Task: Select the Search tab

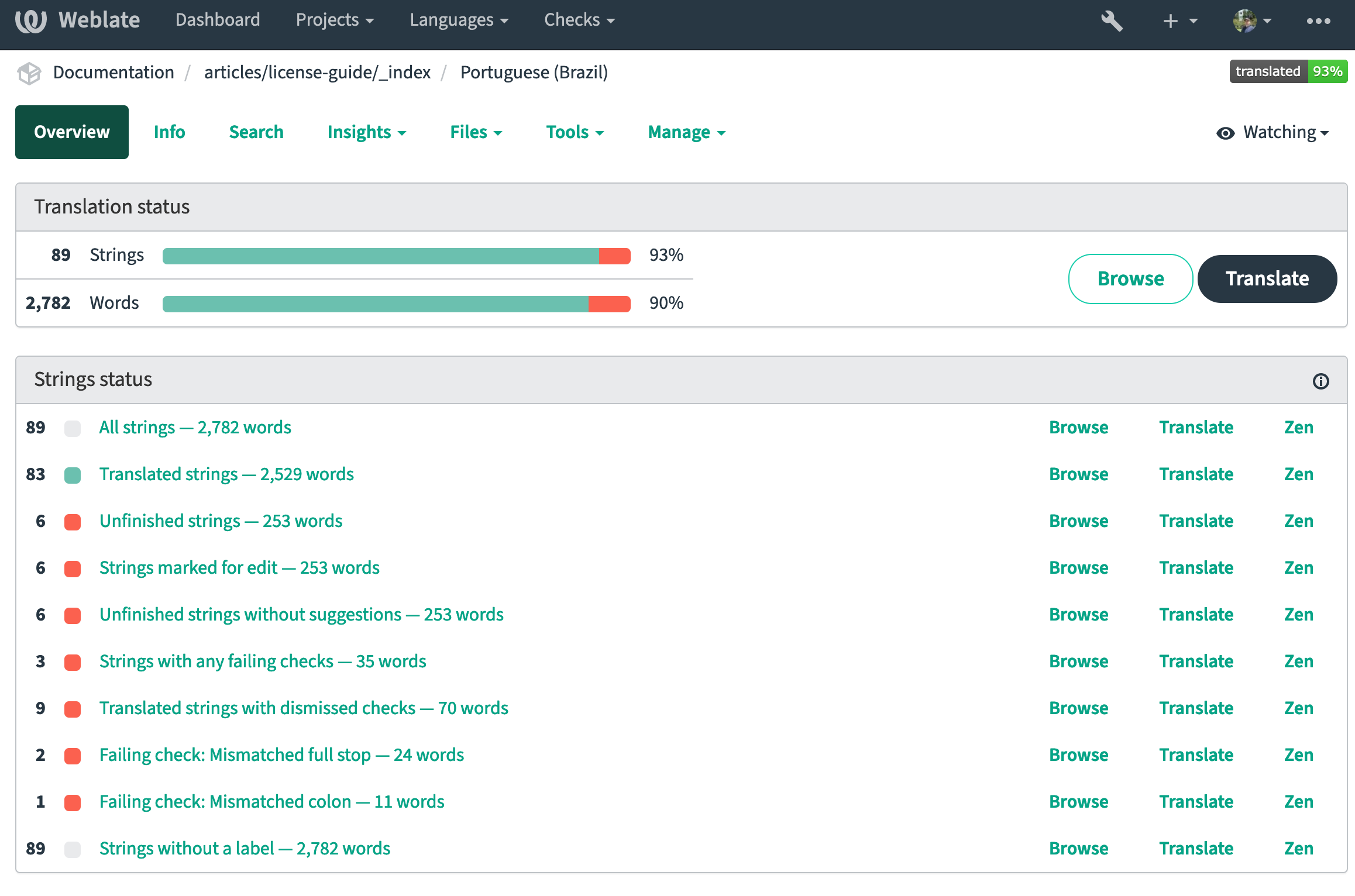Action: click(256, 133)
